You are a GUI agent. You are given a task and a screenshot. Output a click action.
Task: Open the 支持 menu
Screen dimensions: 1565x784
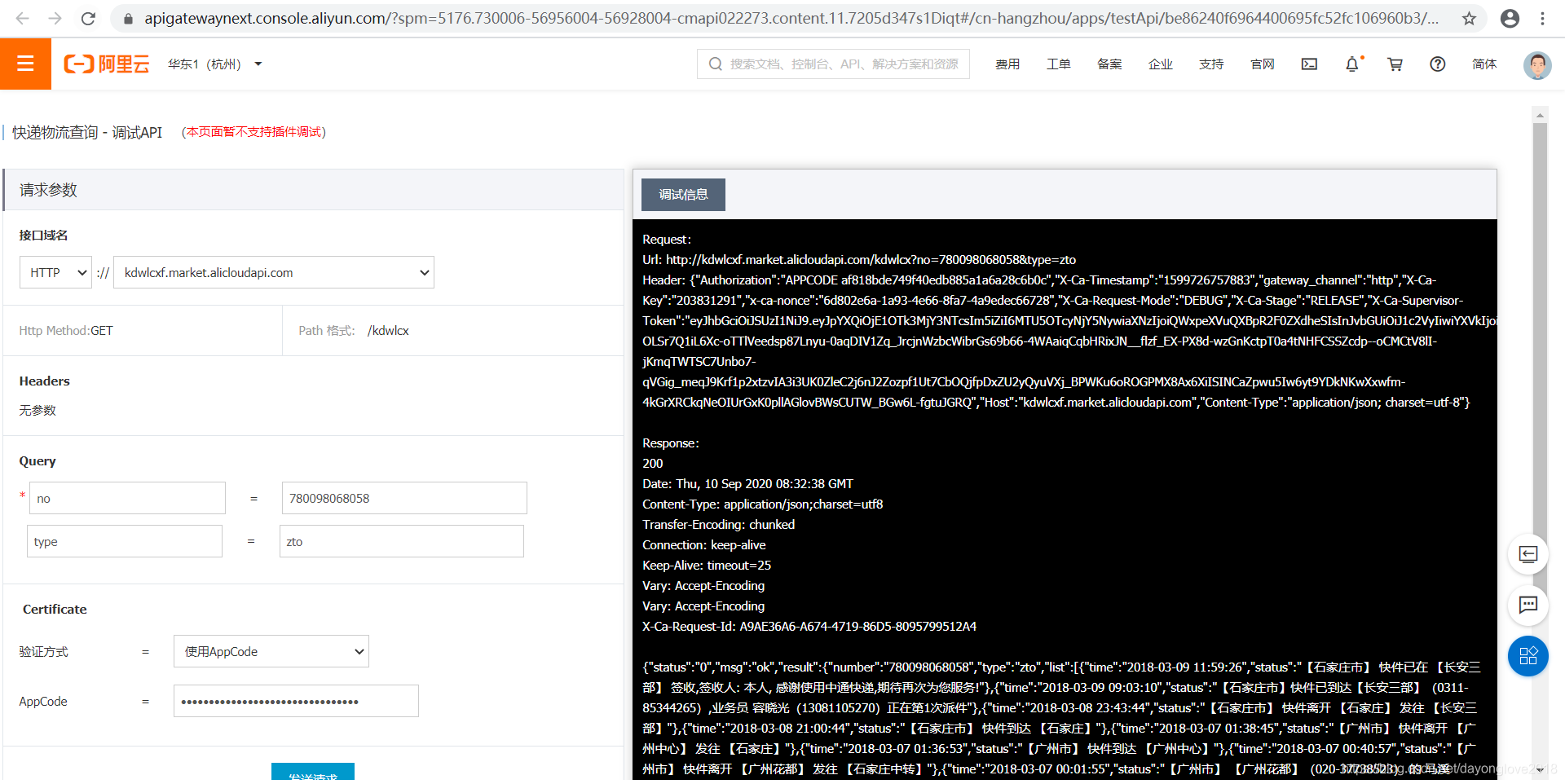(1211, 64)
